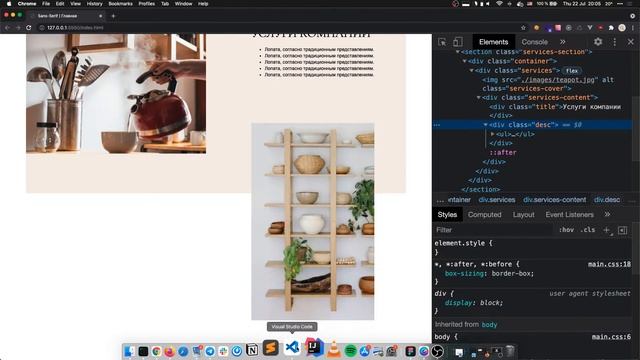
Task: Open Firefox from the dock
Action: (169, 351)
